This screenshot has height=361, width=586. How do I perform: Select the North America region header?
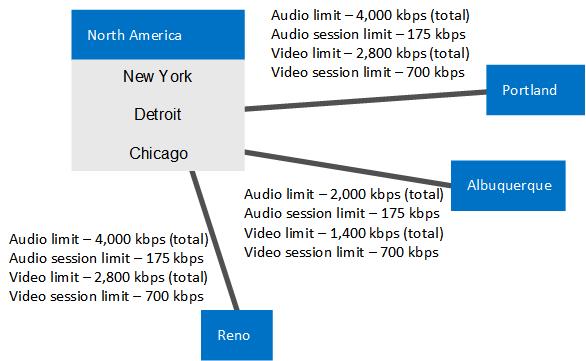158,35
